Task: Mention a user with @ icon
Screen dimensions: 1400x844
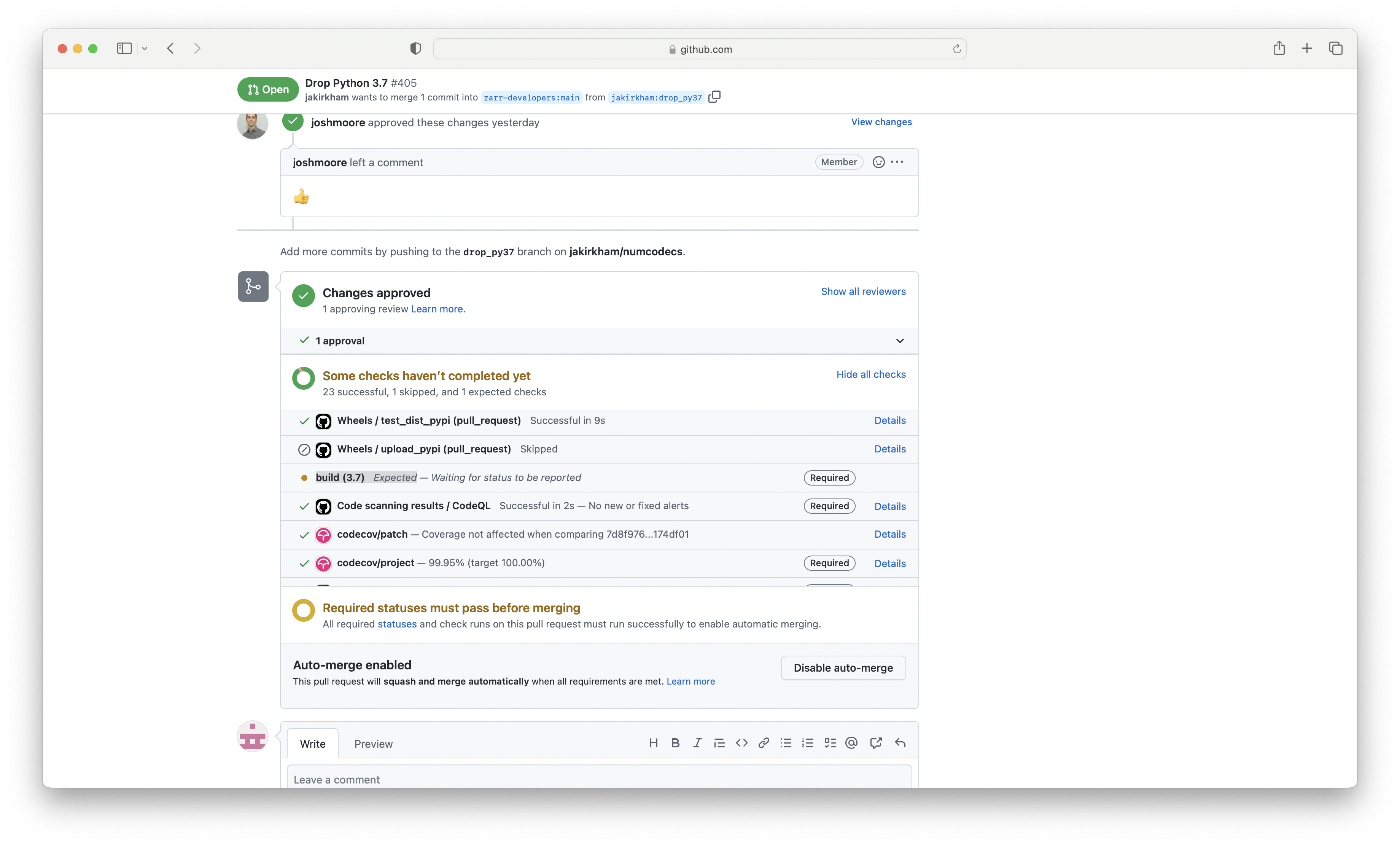Action: pos(851,743)
